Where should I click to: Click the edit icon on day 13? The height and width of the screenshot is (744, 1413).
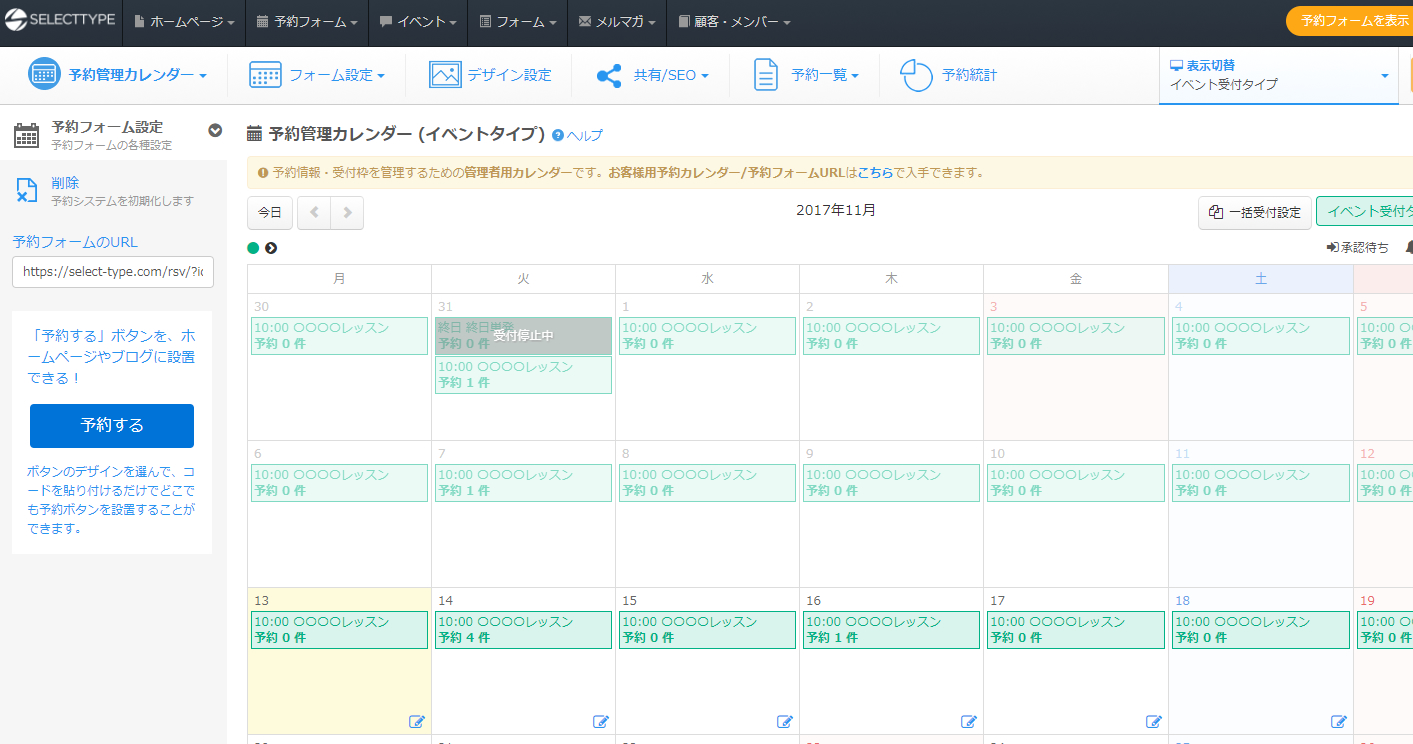417,721
